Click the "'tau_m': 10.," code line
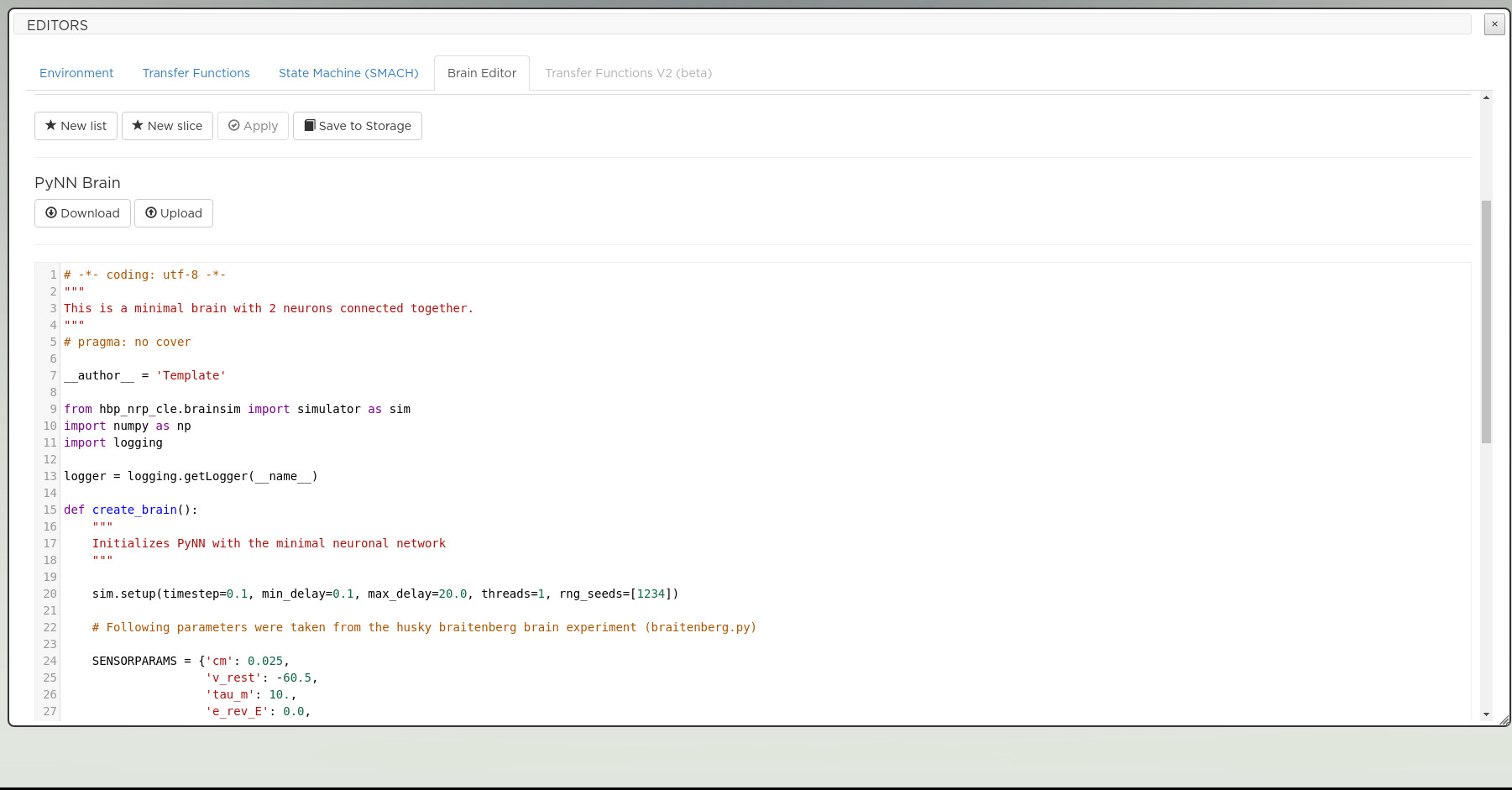The height and width of the screenshot is (790, 1512). click(251, 694)
